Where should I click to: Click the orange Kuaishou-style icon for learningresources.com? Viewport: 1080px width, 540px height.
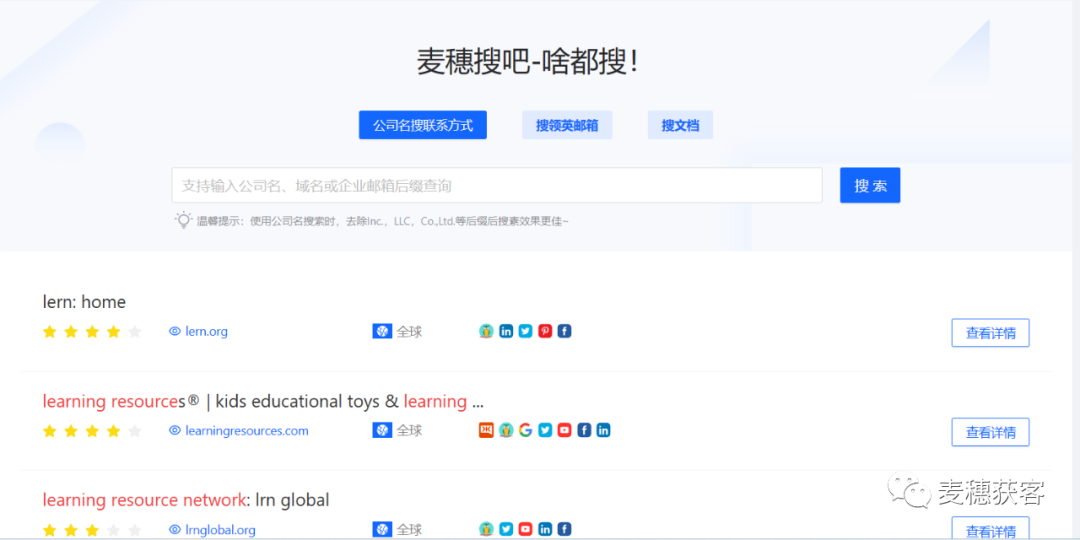coord(486,430)
